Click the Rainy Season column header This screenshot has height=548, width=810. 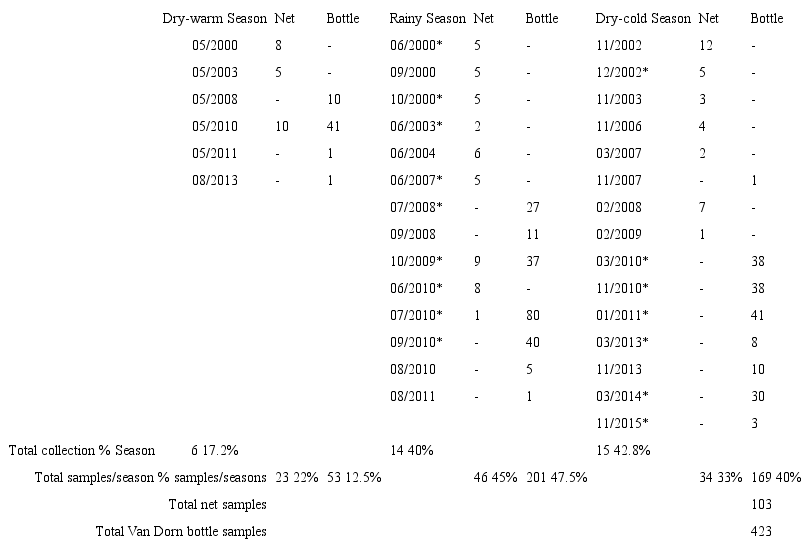pyautogui.click(x=427, y=19)
